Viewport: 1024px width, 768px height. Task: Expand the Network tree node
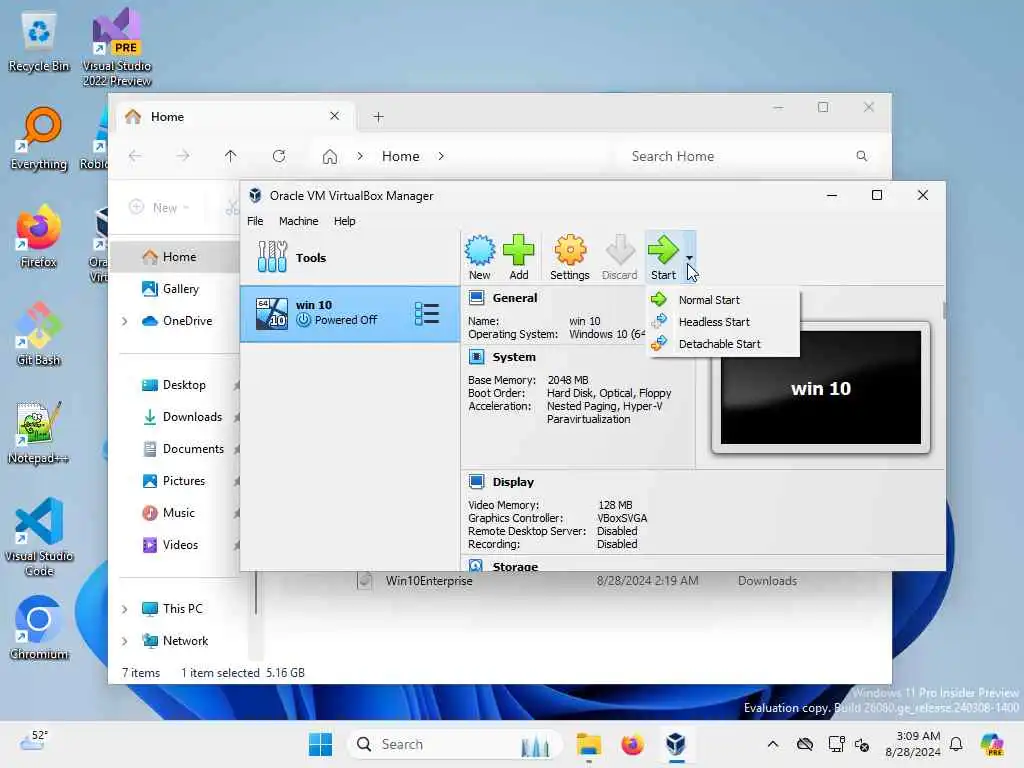125,641
